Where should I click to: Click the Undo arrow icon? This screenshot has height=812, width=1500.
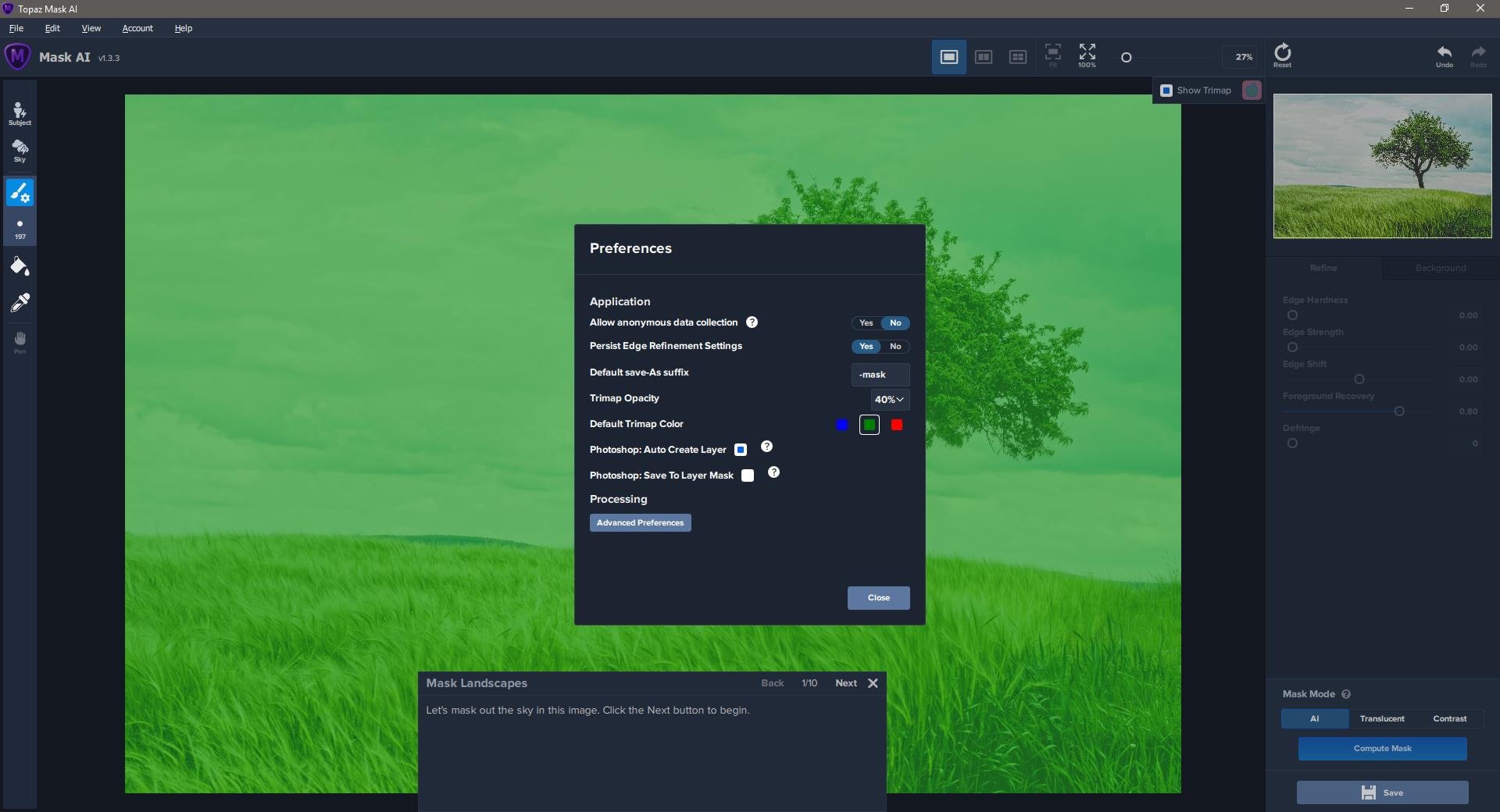[1444, 55]
